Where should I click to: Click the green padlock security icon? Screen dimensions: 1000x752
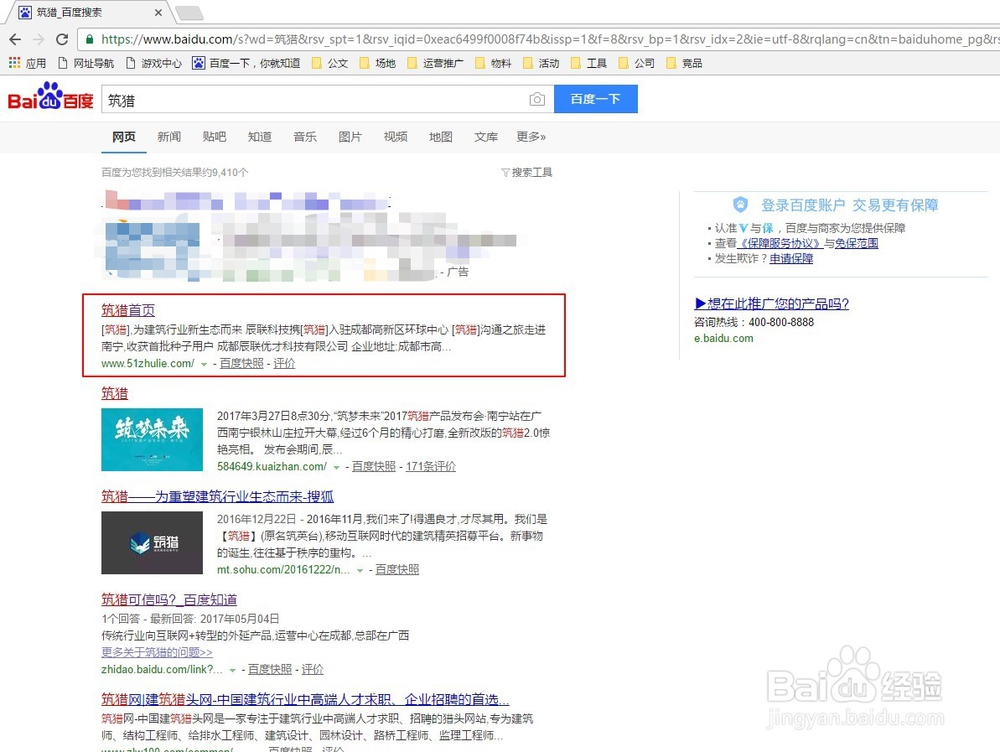[90, 40]
